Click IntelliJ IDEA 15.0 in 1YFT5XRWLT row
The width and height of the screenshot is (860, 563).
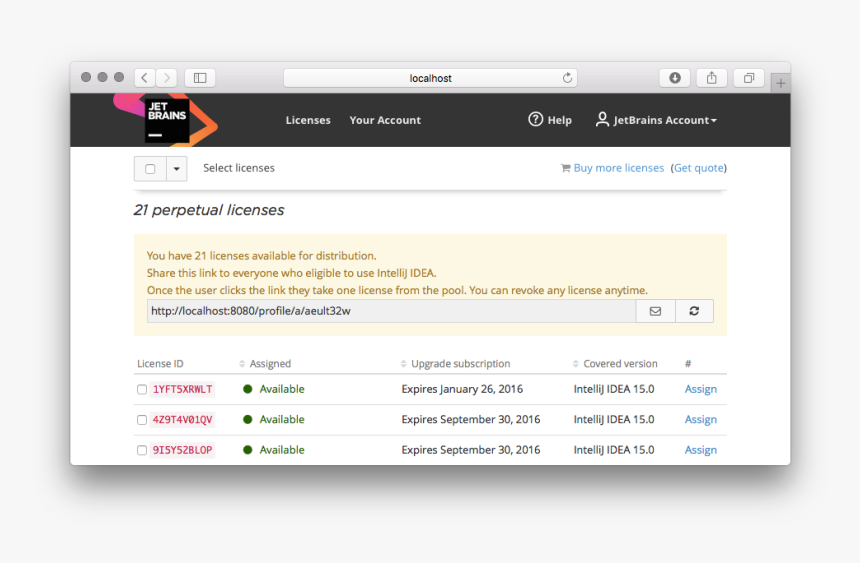click(614, 389)
